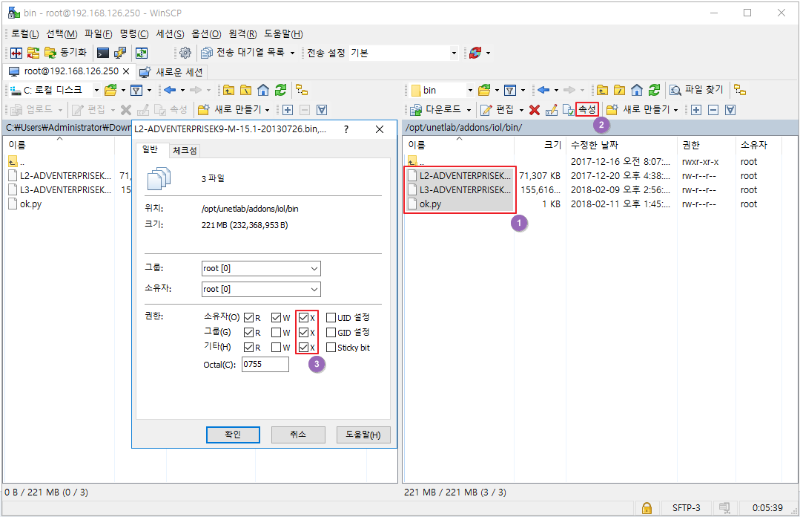The width and height of the screenshot is (800, 517).
Task: Click the 파일 찾기 (Find Files) icon
Action: (678, 89)
